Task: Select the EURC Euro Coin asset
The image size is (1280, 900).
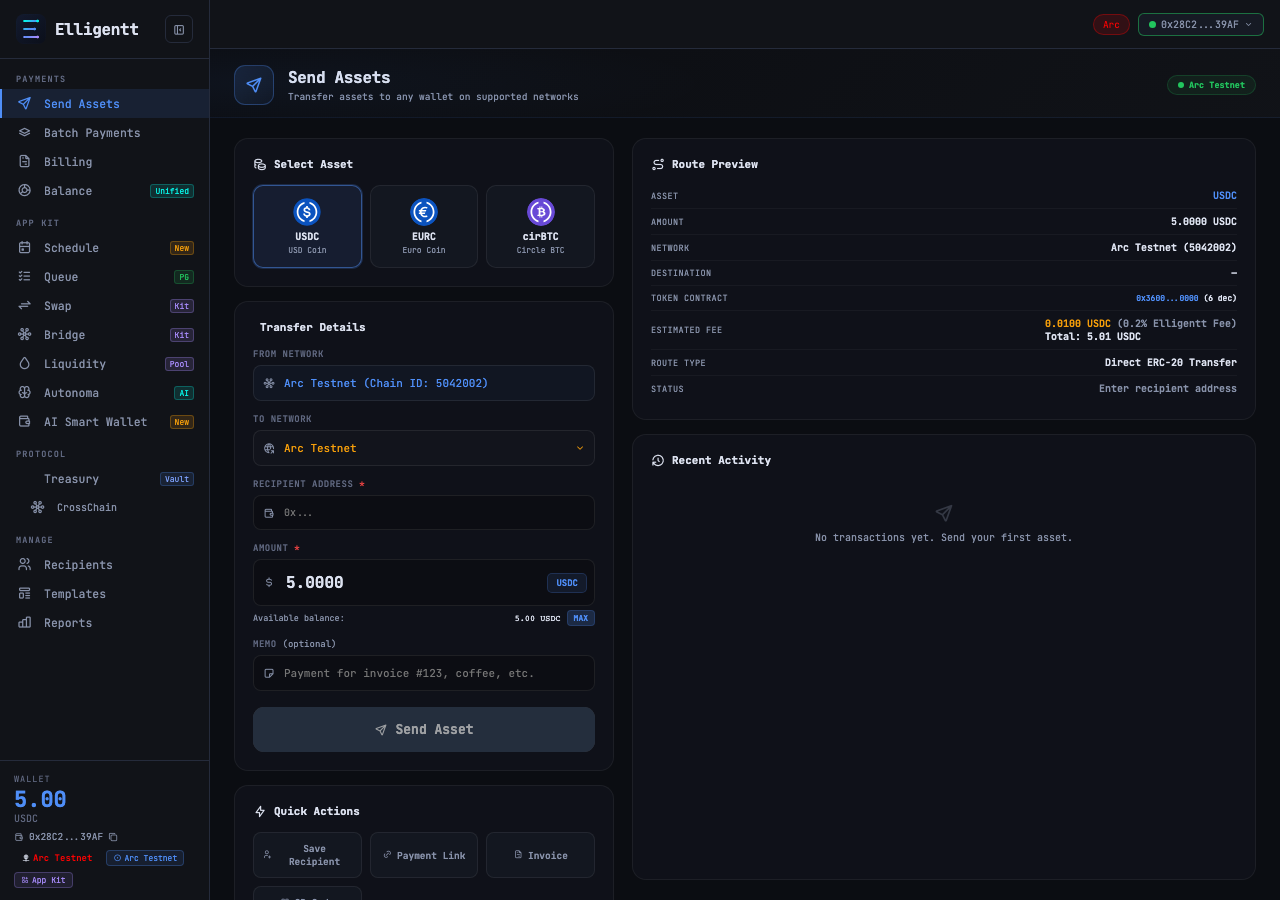Action: 424,226
